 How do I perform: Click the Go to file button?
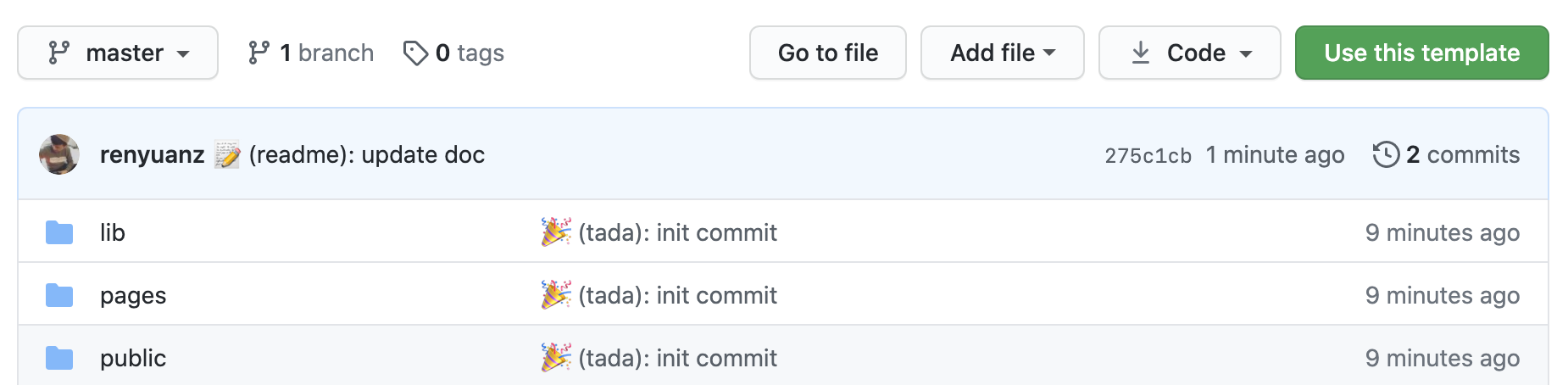coord(828,53)
